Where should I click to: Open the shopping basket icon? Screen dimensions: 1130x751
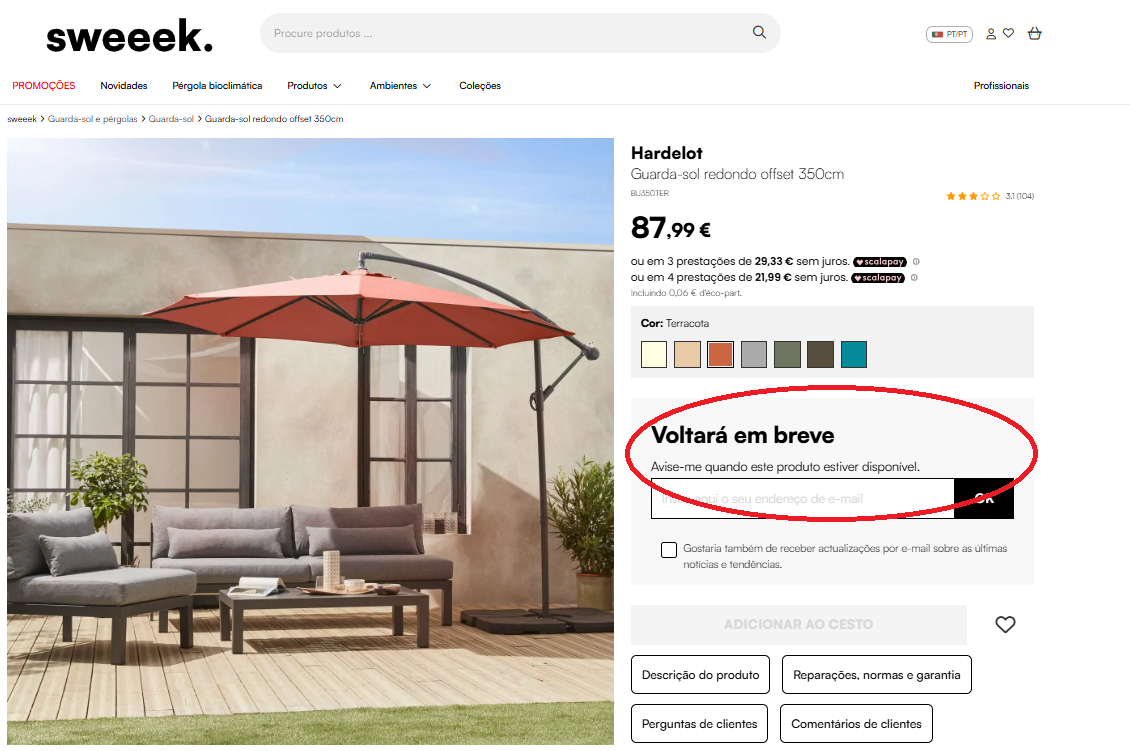point(1035,33)
